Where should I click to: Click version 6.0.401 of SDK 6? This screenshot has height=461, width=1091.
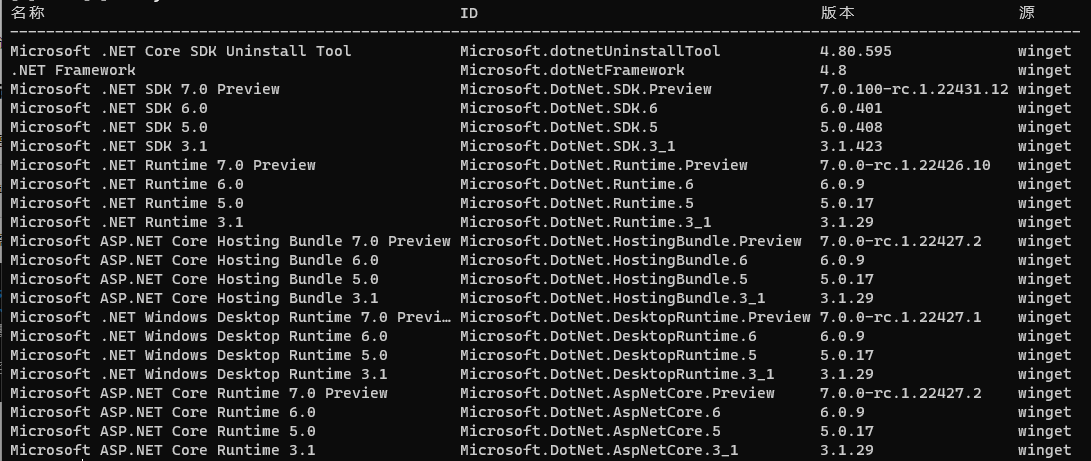pos(852,108)
